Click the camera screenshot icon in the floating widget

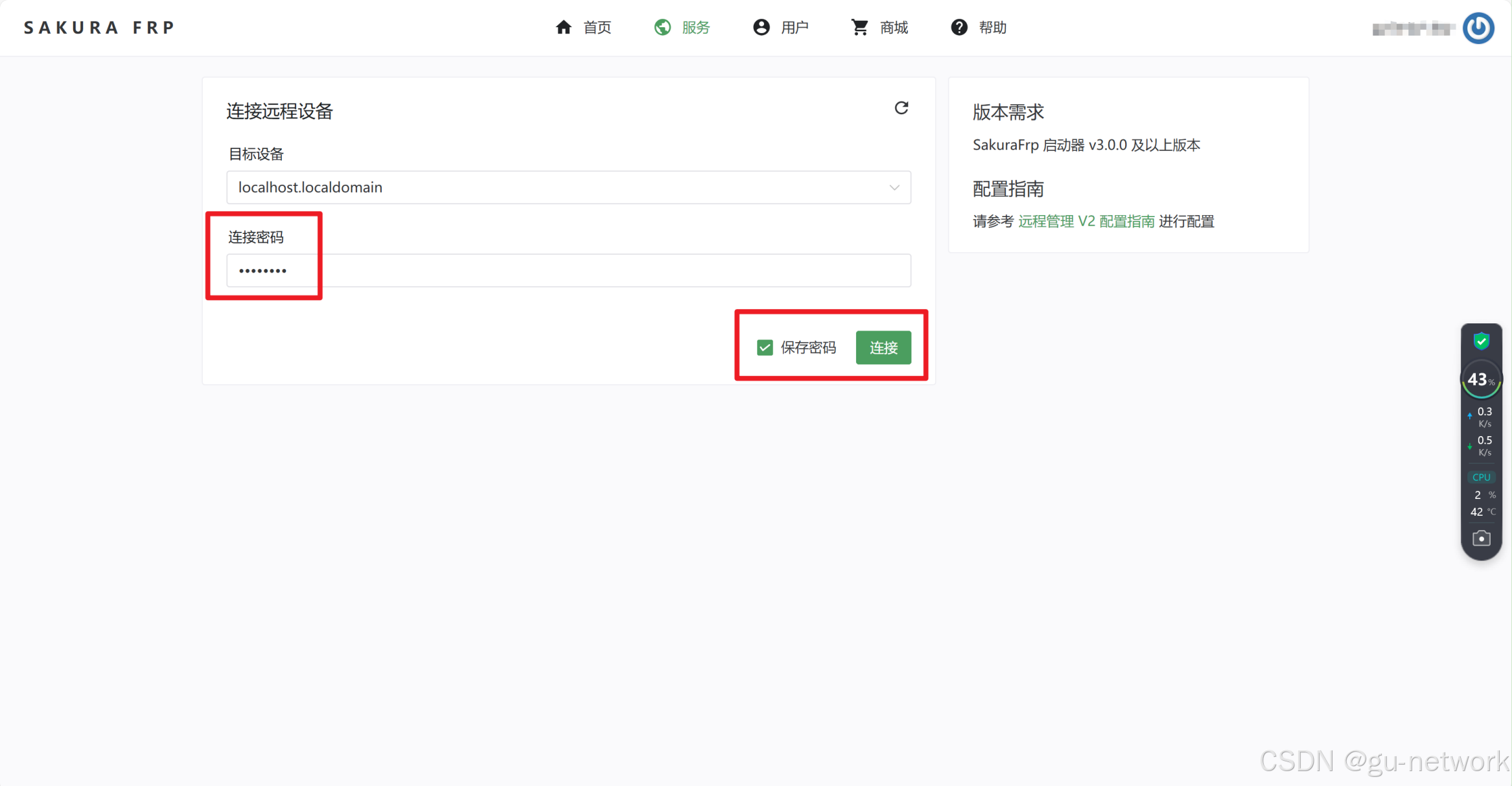[1481, 538]
